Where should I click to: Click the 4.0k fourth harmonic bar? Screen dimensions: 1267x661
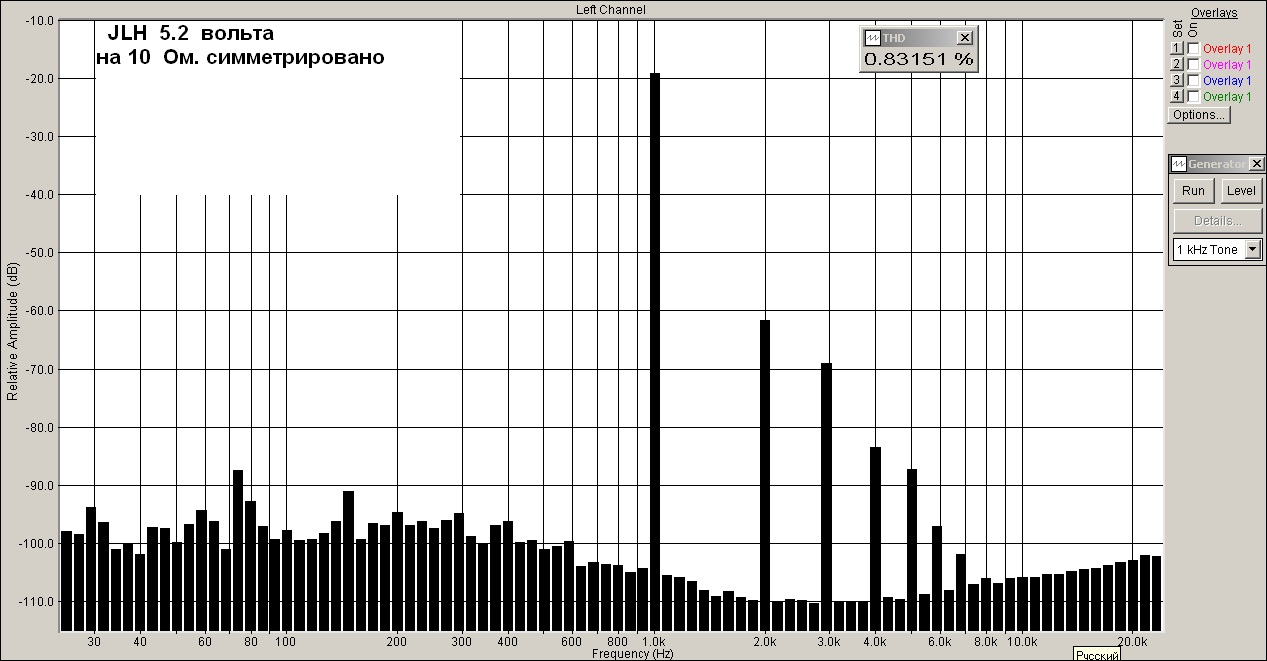pyautogui.click(x=875, y=538)
